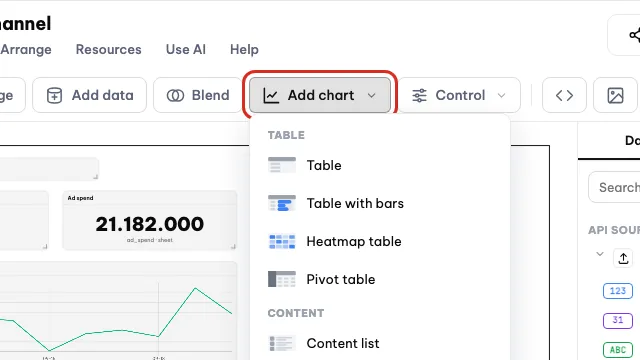This screenshot has height=360, width=640.
Task: Choose Heatmap table chart type
Action: pos(380,241)
